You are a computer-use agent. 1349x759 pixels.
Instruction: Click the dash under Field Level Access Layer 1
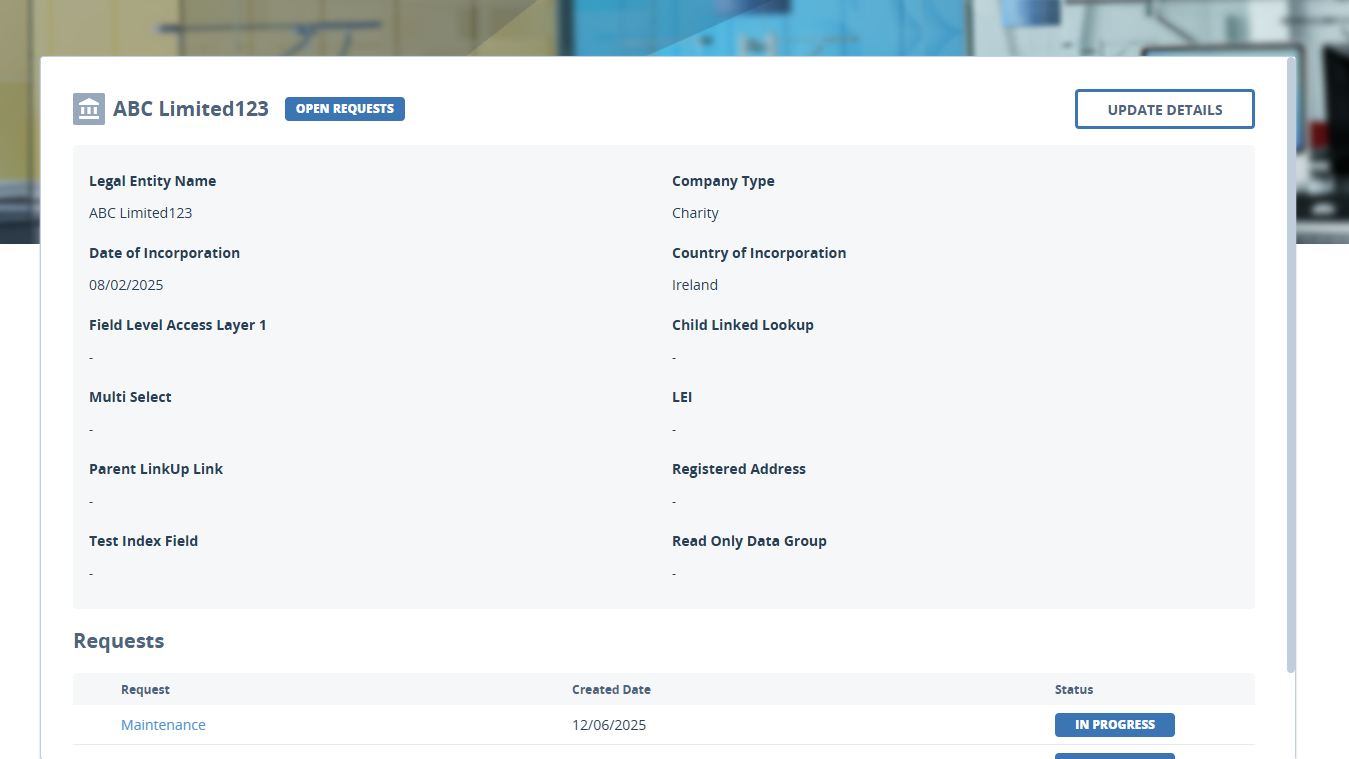(91, 356)
